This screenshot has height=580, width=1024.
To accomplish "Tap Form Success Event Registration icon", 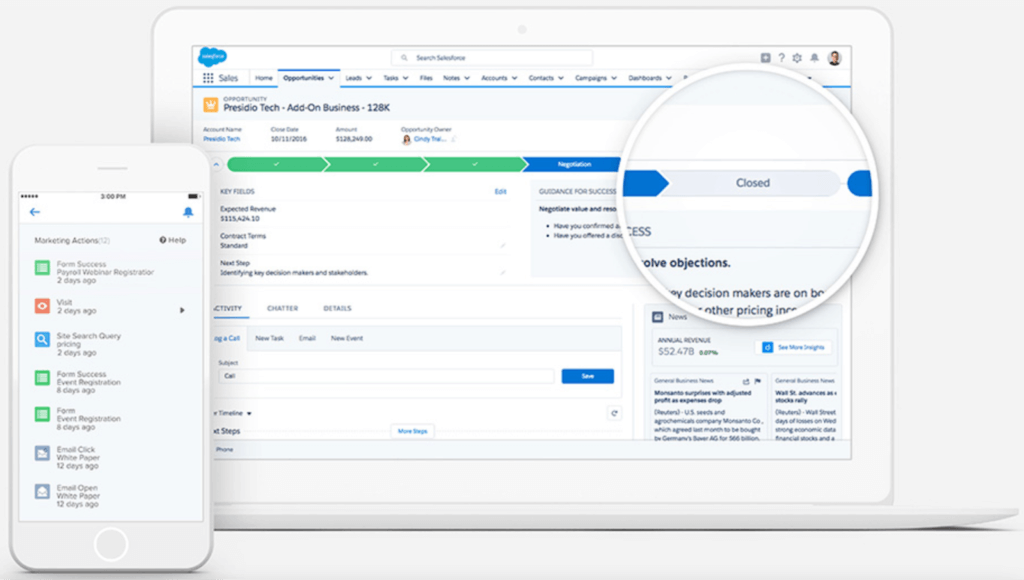I will (42, 378).
